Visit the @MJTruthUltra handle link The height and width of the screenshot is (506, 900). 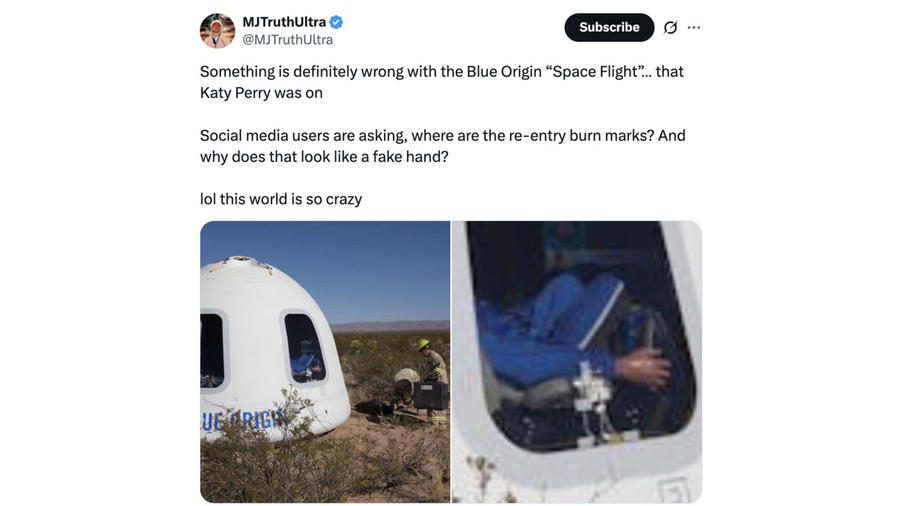[288, 40]
